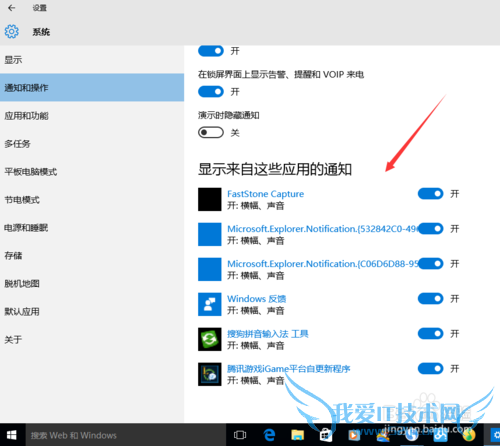Viewport: 500px width, 446px height.
Task: Click the 显示来自这些应用的通知 heading
Action: pyautogui.click(x=275, y=169)
